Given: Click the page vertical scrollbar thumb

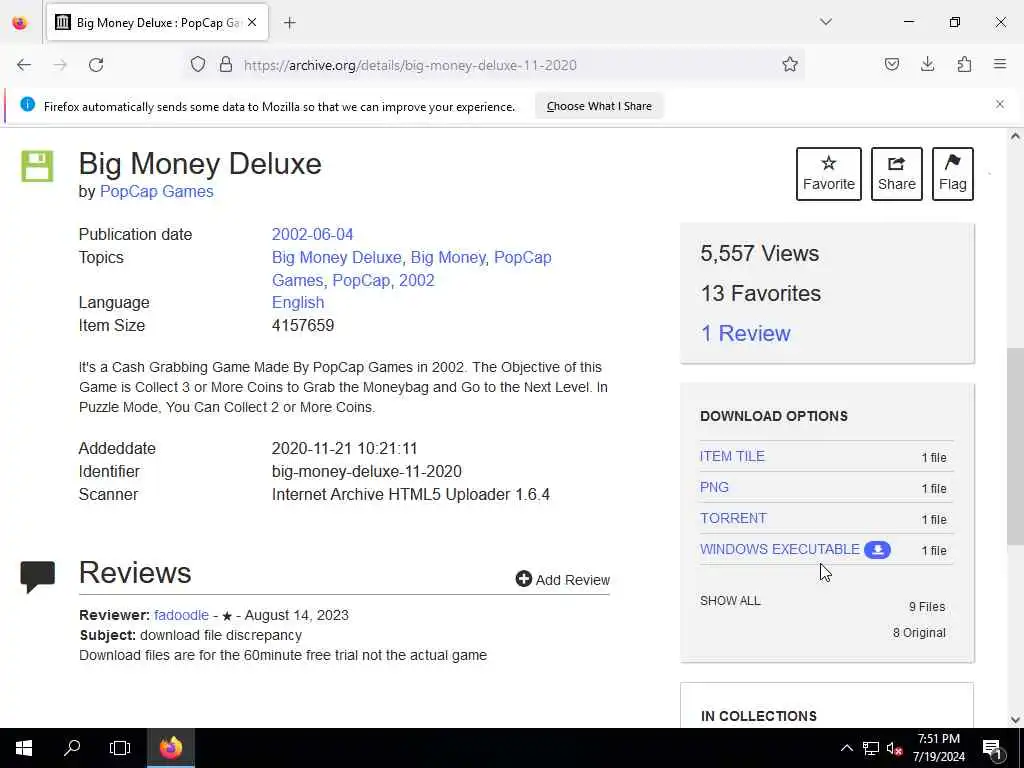Looking at the screenshot, I should click(1015, 447).
